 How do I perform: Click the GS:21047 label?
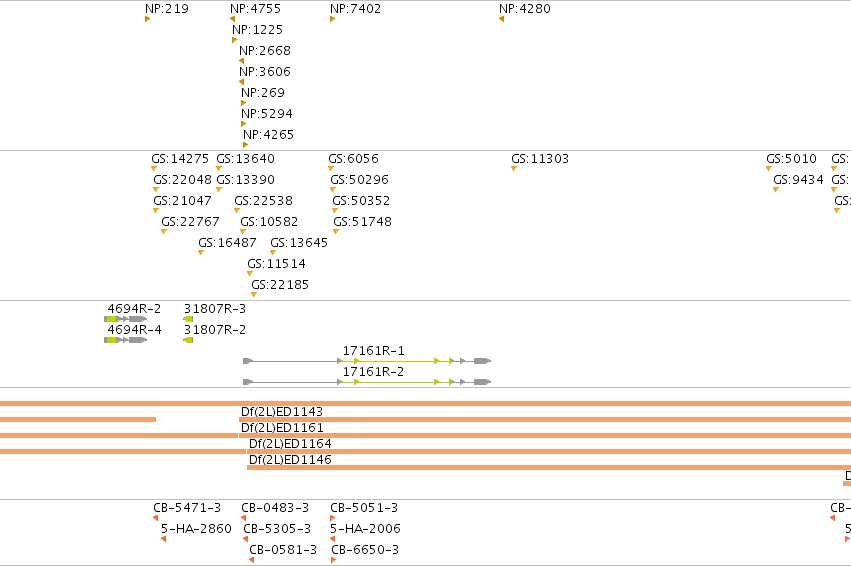182,201
